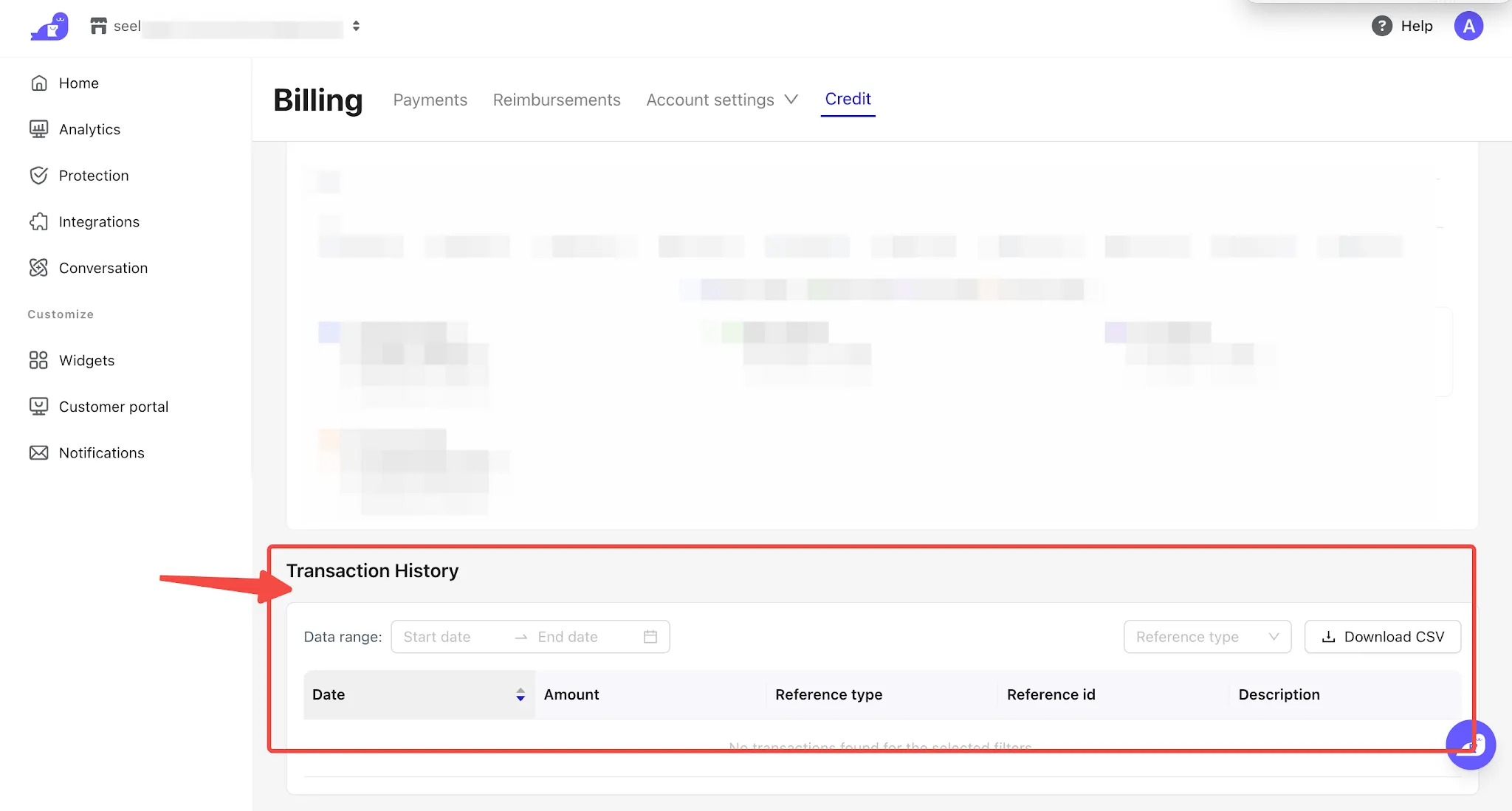Open the calendar icon in date range
The image size is (1512, 811).
tap(650, 637)
